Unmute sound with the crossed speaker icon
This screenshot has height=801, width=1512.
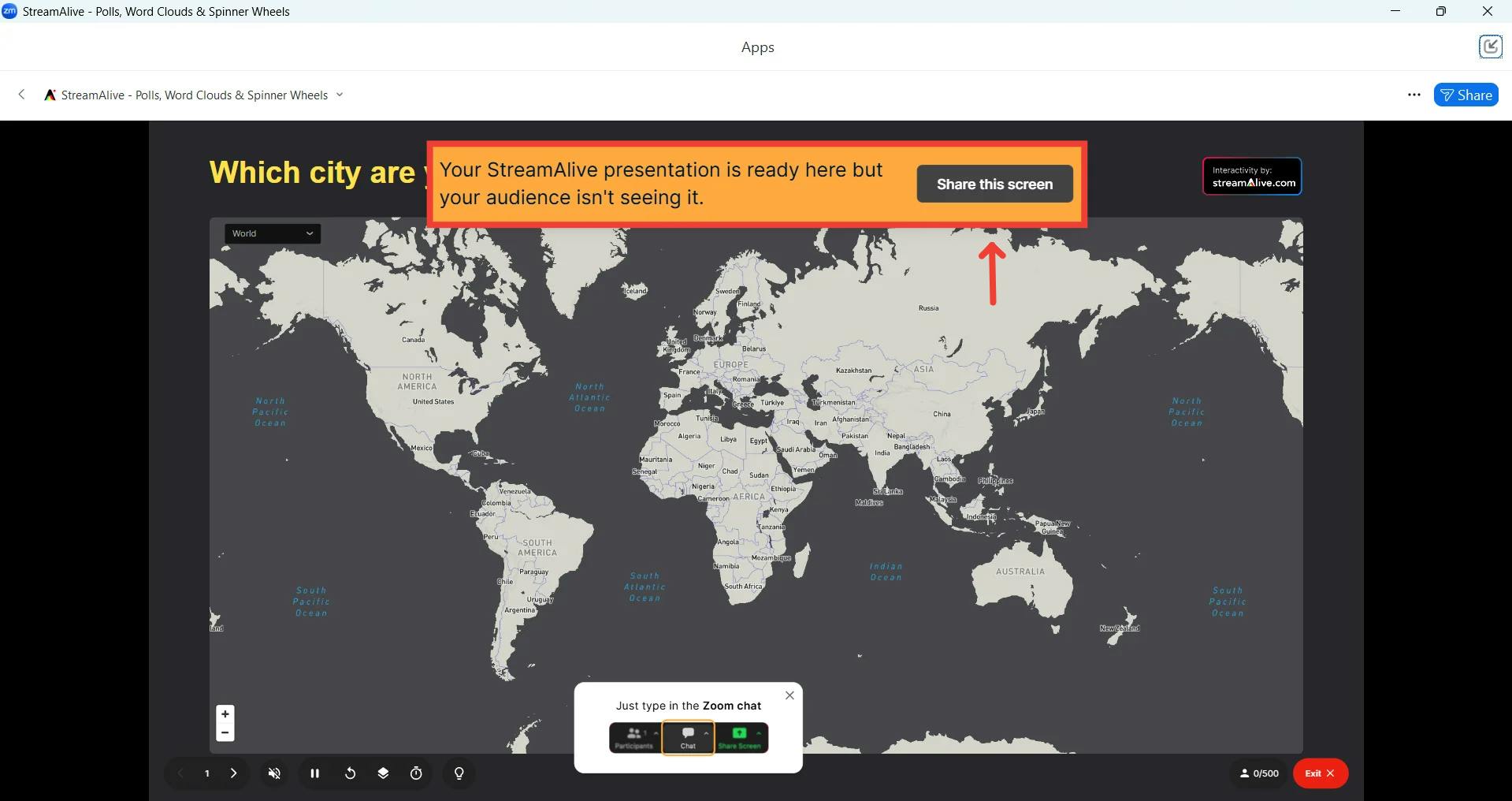point(274,773)
